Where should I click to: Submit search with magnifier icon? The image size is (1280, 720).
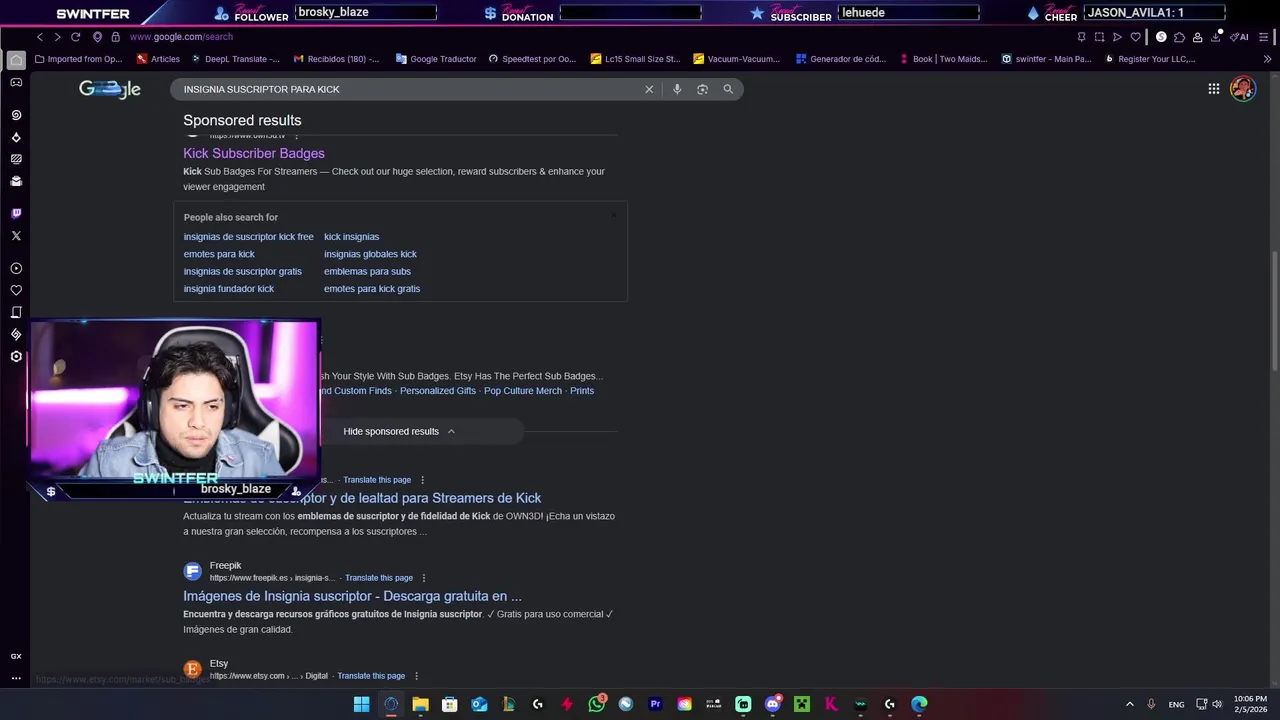(x=728, y=89)
